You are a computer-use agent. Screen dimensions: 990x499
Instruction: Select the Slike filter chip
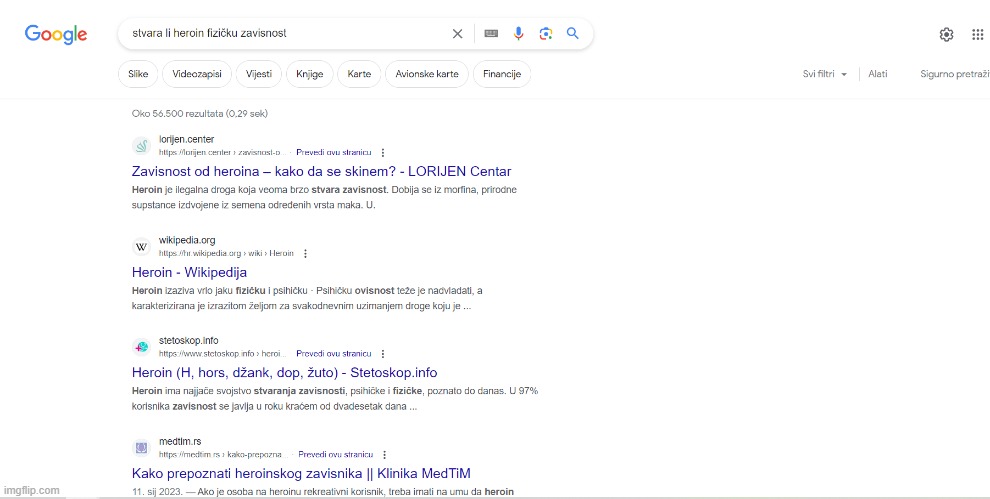click(138, 74)
